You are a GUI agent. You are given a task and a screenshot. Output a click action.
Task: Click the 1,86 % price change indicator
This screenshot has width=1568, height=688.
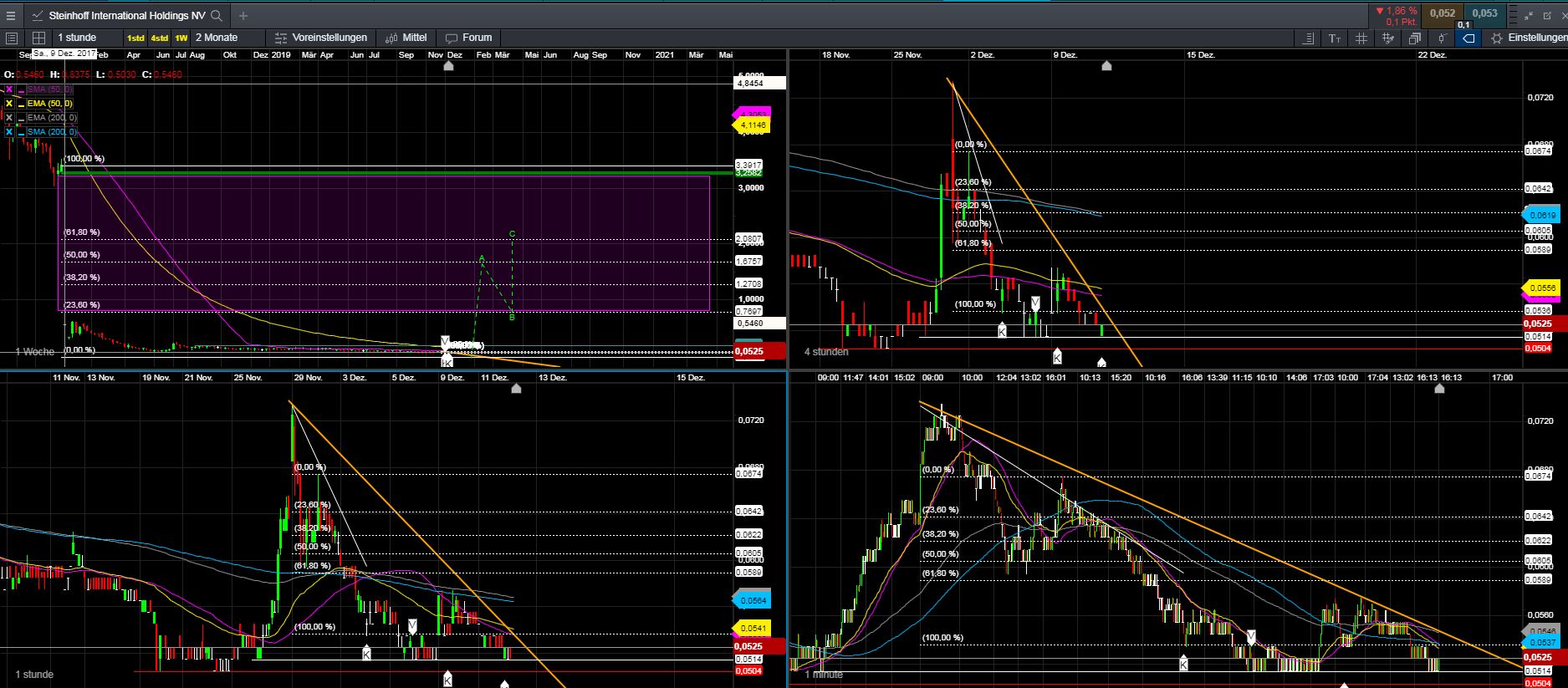[x=1395, y=11]
